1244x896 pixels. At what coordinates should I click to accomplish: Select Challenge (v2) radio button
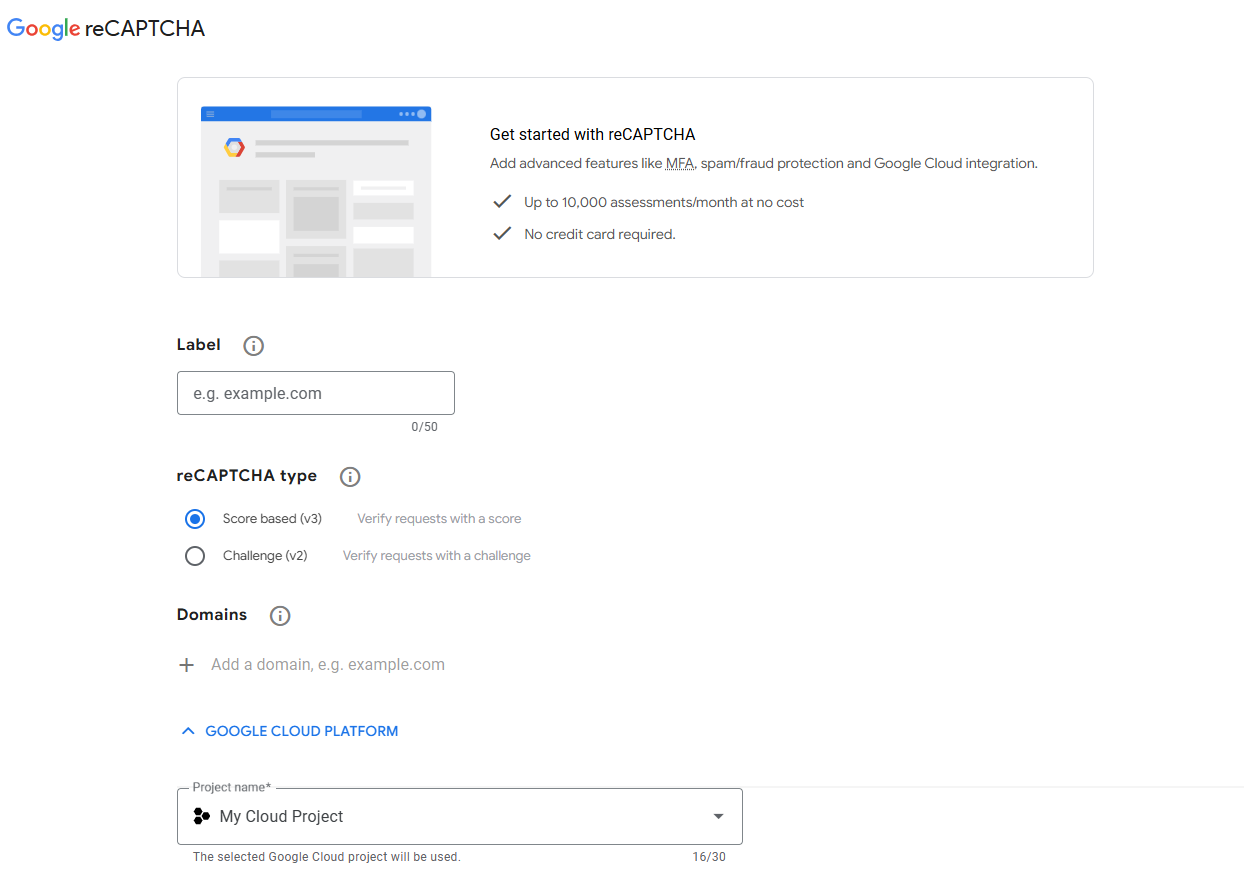coord(195,556)
